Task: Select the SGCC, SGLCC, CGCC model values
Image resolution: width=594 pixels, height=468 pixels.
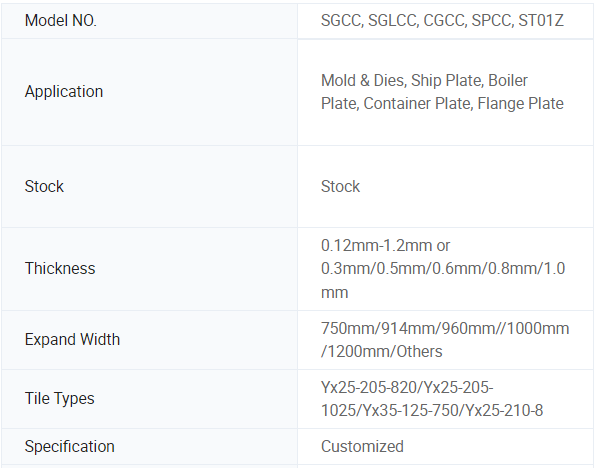Action: click(394, 20)
